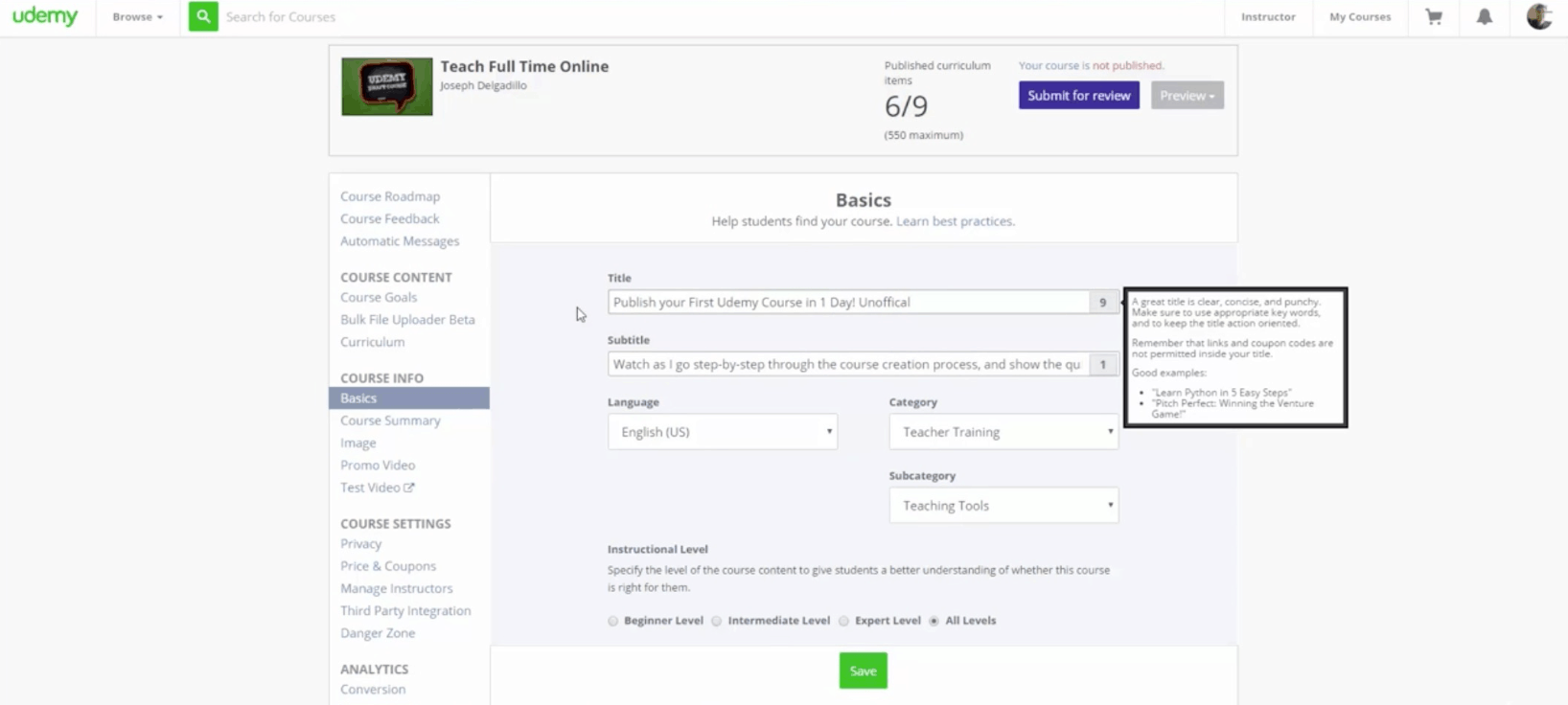The width and height of the screenshot is (1568, 705).
Task: Select Intermediate Level radio button
Action: [x=717, y=621]
